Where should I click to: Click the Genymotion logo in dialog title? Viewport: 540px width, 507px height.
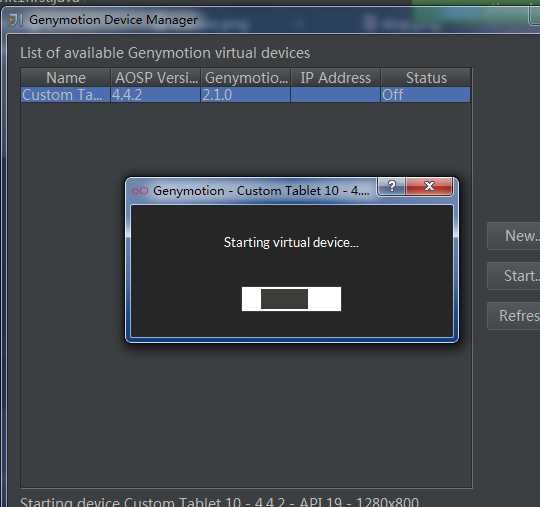tap(139, 190)
